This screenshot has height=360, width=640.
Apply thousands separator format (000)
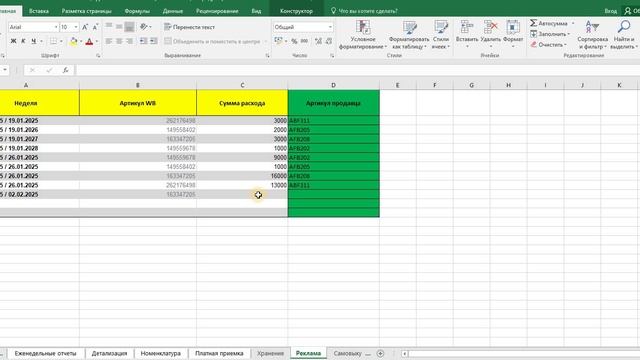pos(304,41)
